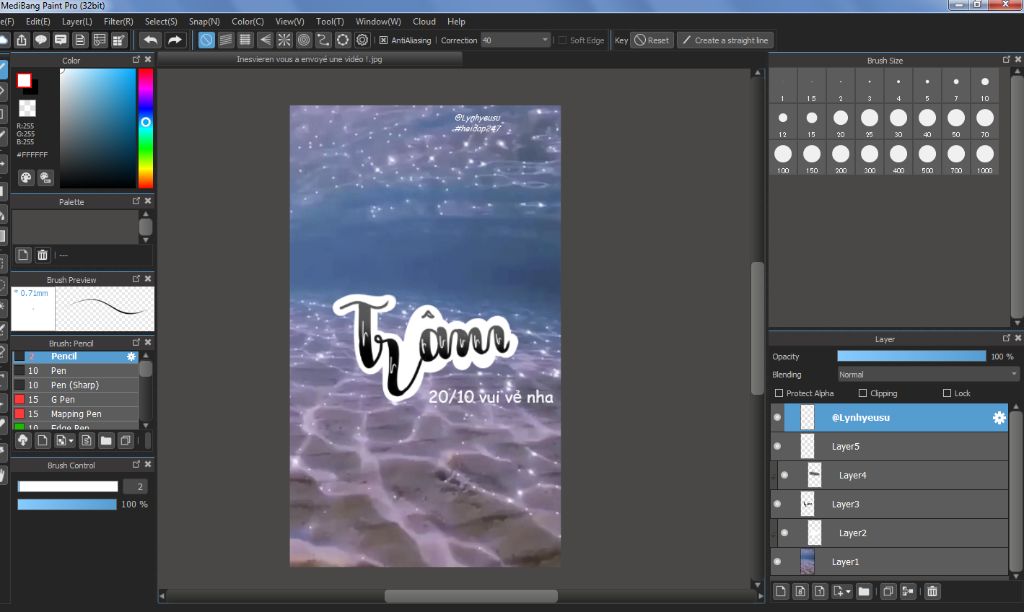Undock the Layer panel
The image size is (1024, 612).
(x=1006, y=338)
